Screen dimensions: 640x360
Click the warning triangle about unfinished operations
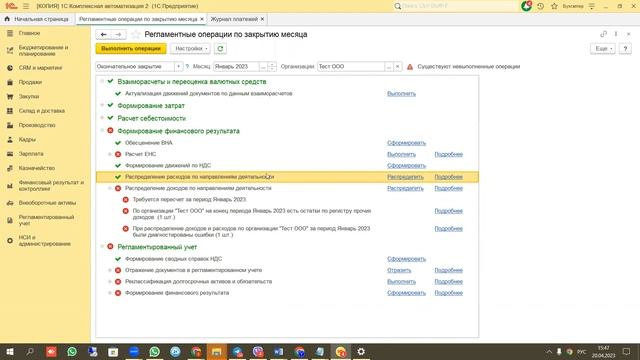[410, 67]
